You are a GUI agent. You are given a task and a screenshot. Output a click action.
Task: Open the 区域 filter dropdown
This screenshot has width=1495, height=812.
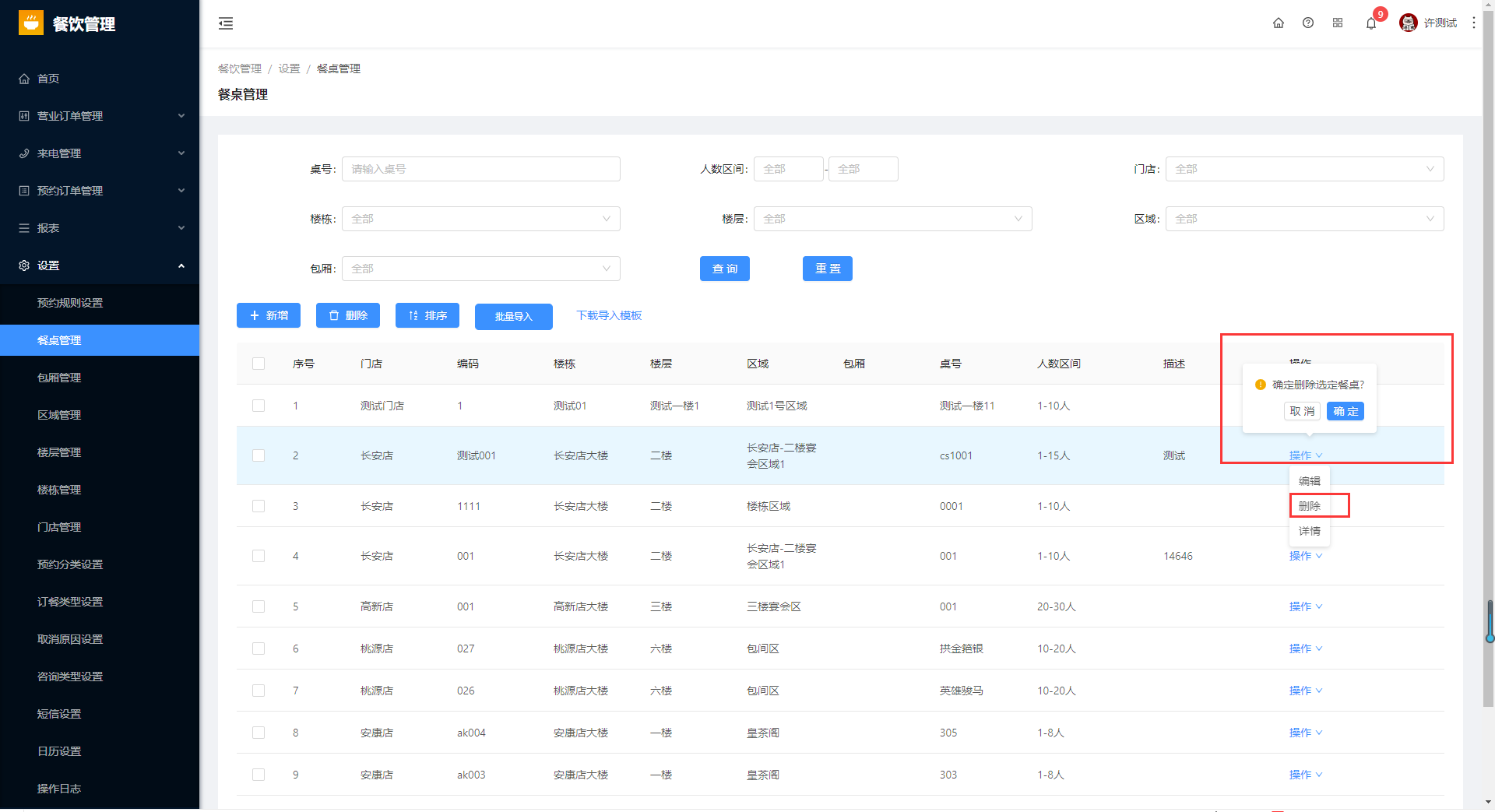click(1304, 219)
